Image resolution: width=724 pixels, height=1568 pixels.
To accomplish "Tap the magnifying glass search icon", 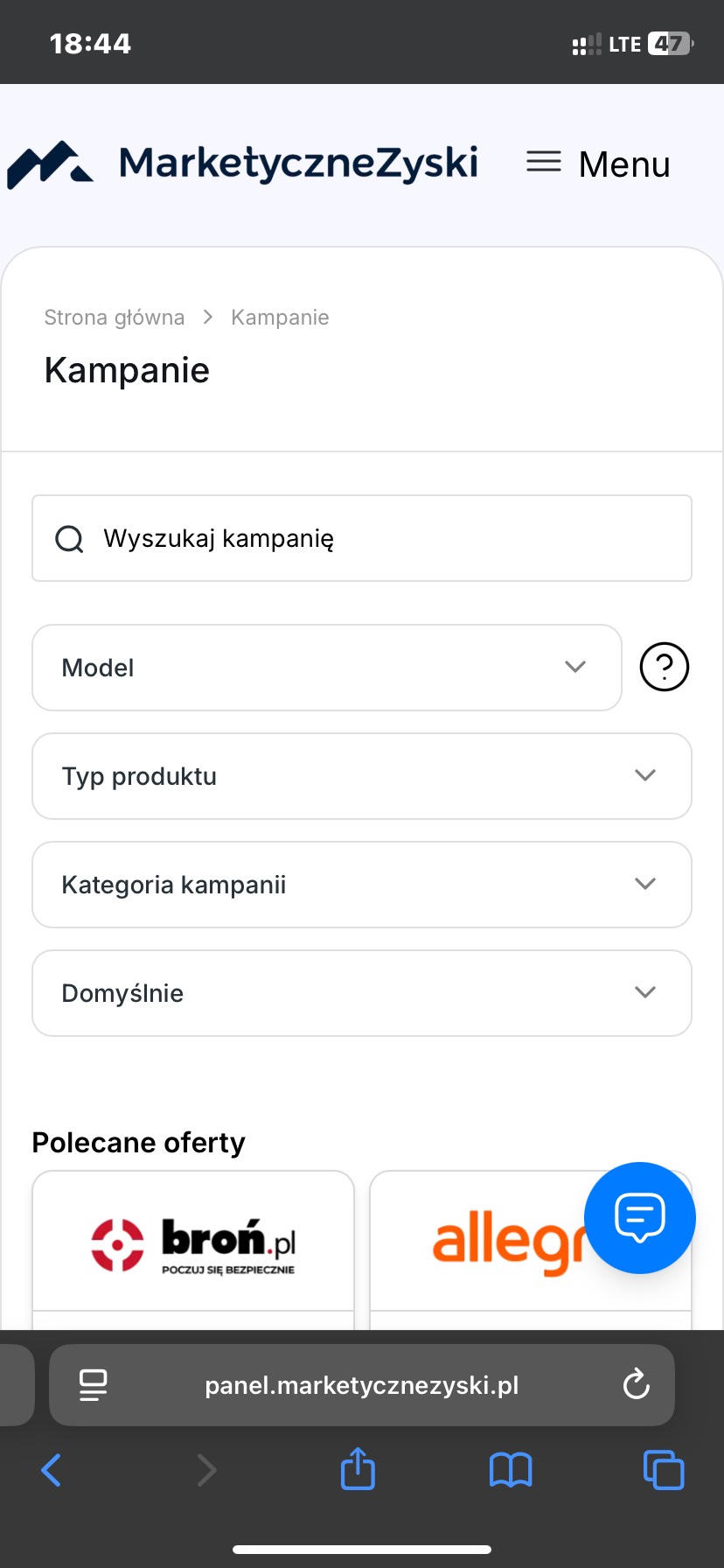I will click(69, 539).
